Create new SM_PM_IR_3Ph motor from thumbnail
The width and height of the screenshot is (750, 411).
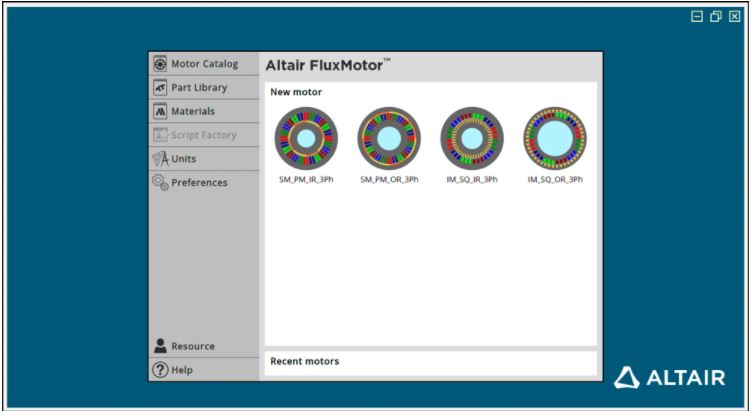click(306, 139)
